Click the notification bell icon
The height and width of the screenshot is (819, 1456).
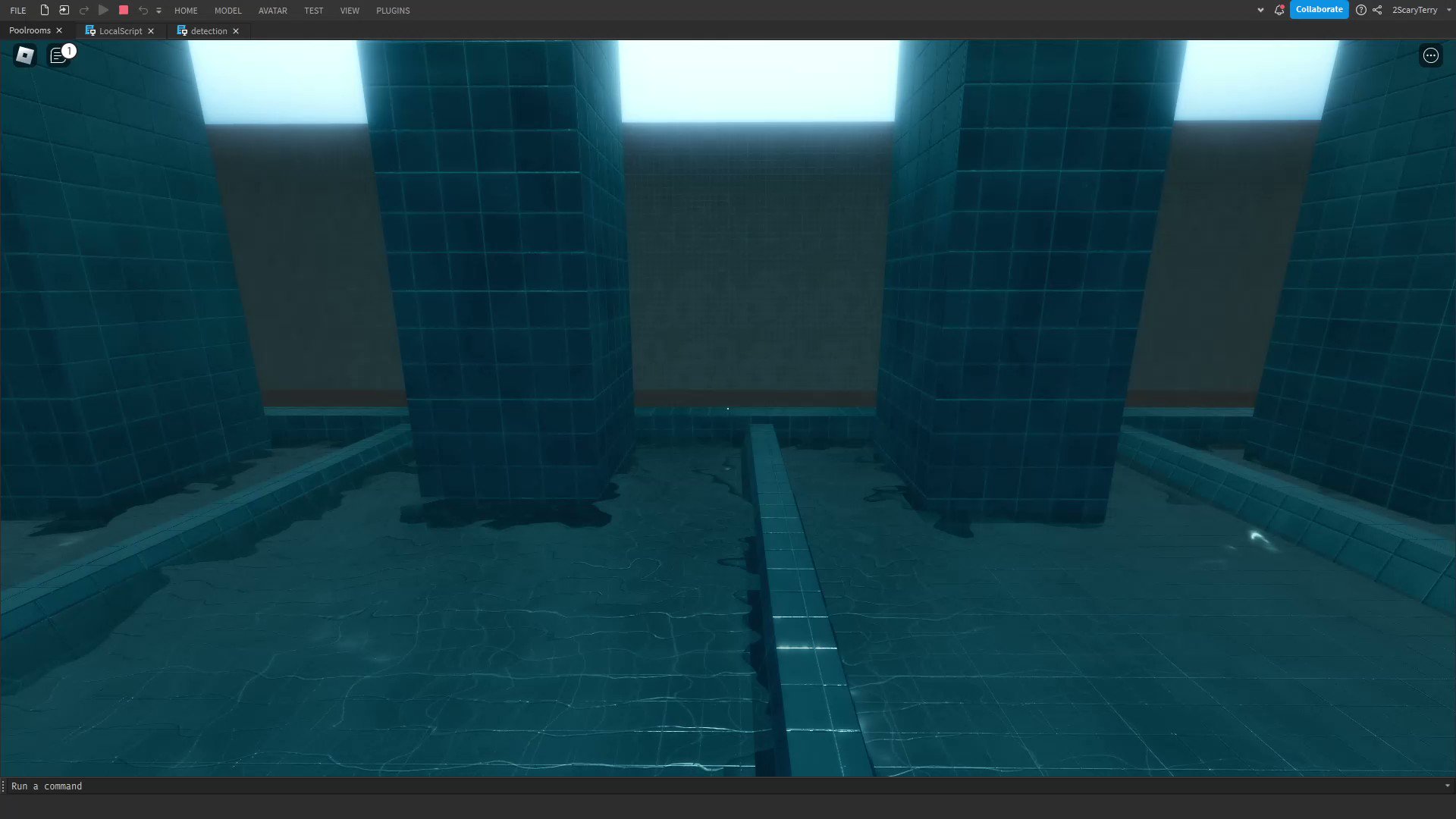pyautogui.click(x=1279, y=10)
